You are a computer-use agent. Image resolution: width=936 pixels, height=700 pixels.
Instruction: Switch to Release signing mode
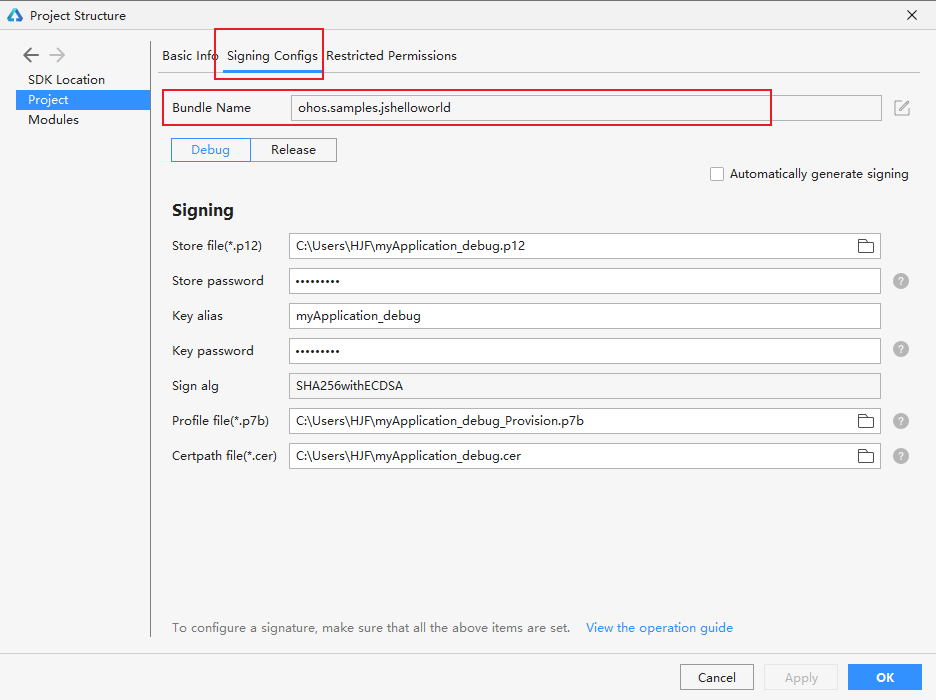point(294,150)
